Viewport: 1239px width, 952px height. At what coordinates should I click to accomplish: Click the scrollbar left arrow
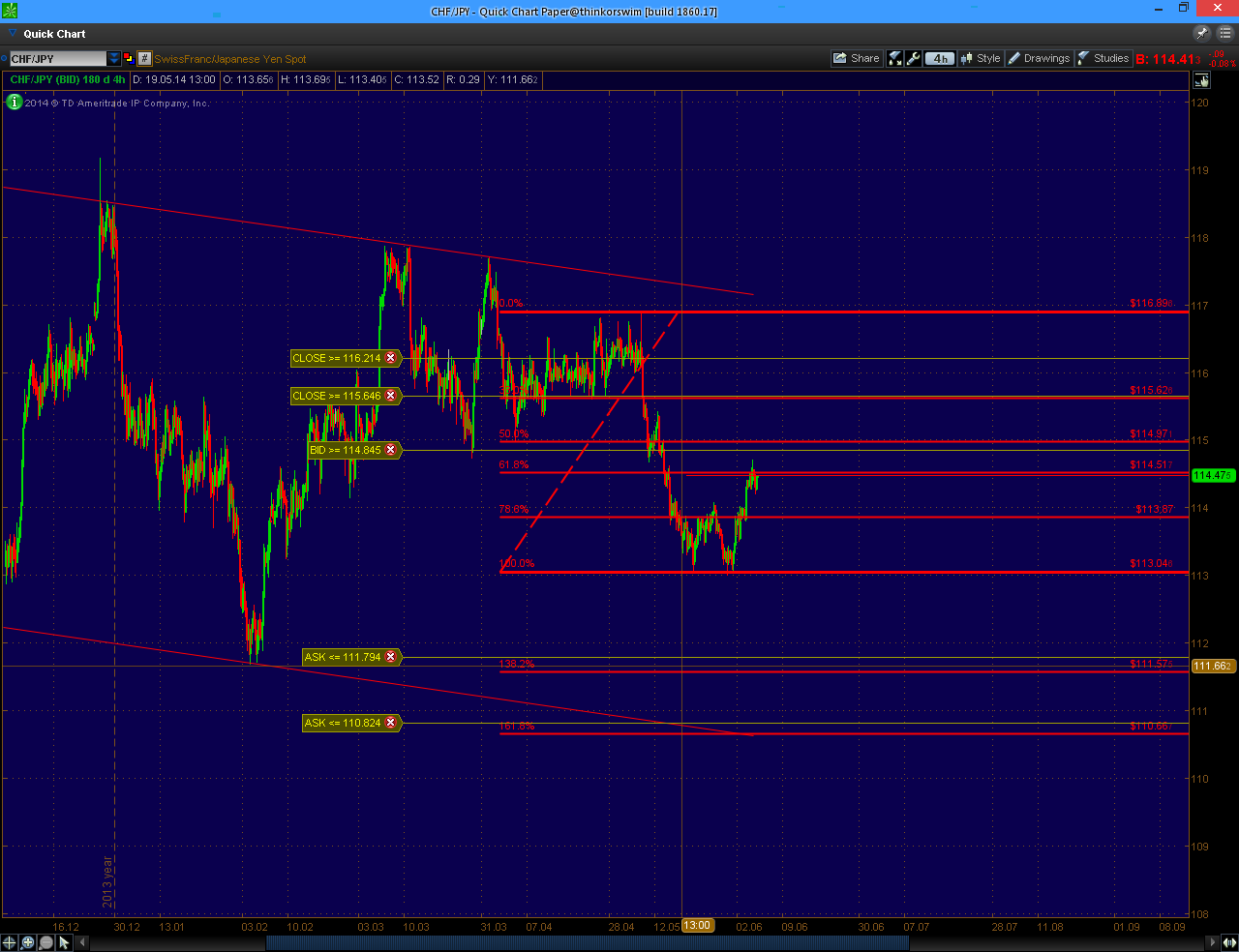[x=80, y=942]
